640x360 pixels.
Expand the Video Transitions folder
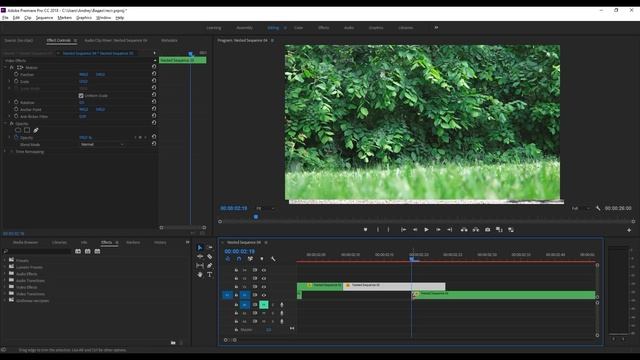(5, 294)
